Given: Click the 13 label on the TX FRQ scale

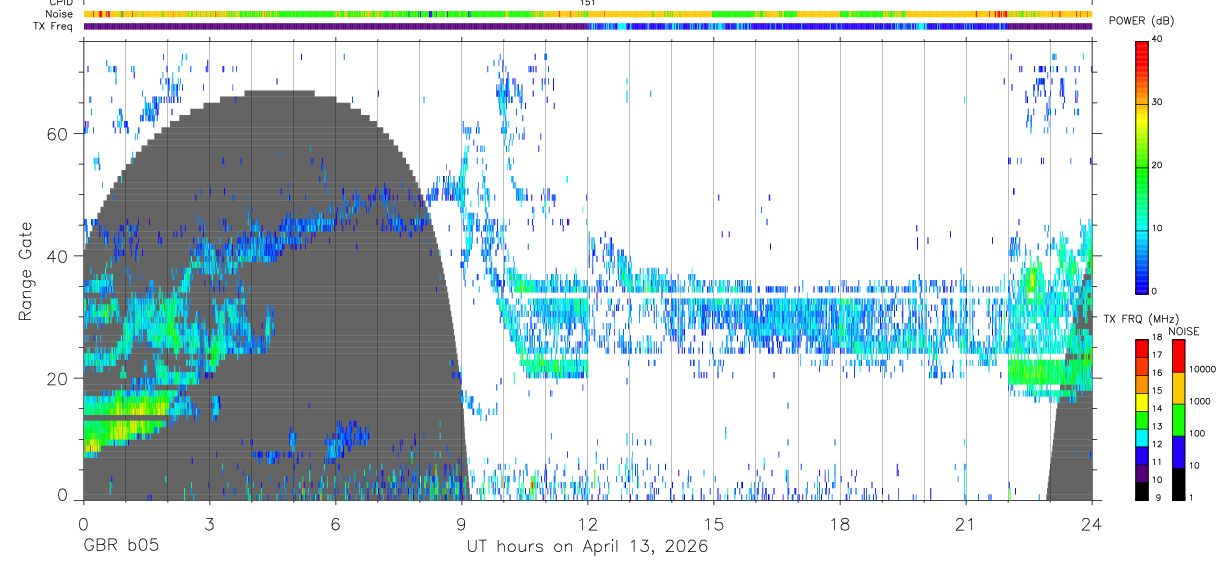Looking at the screenshot, I should 1159,427.
